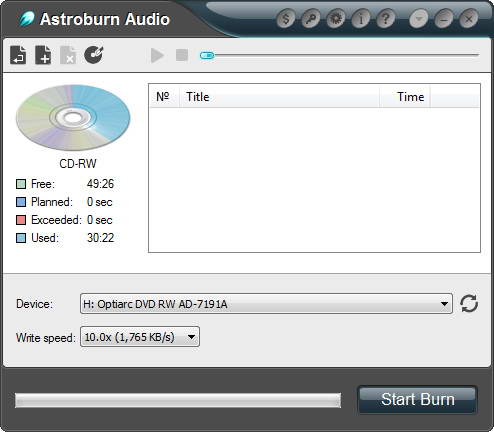Image resolution: width=494 pixels, height=432 pixels.
Task: Open settings with the gear button
Action: click(336, 19)
